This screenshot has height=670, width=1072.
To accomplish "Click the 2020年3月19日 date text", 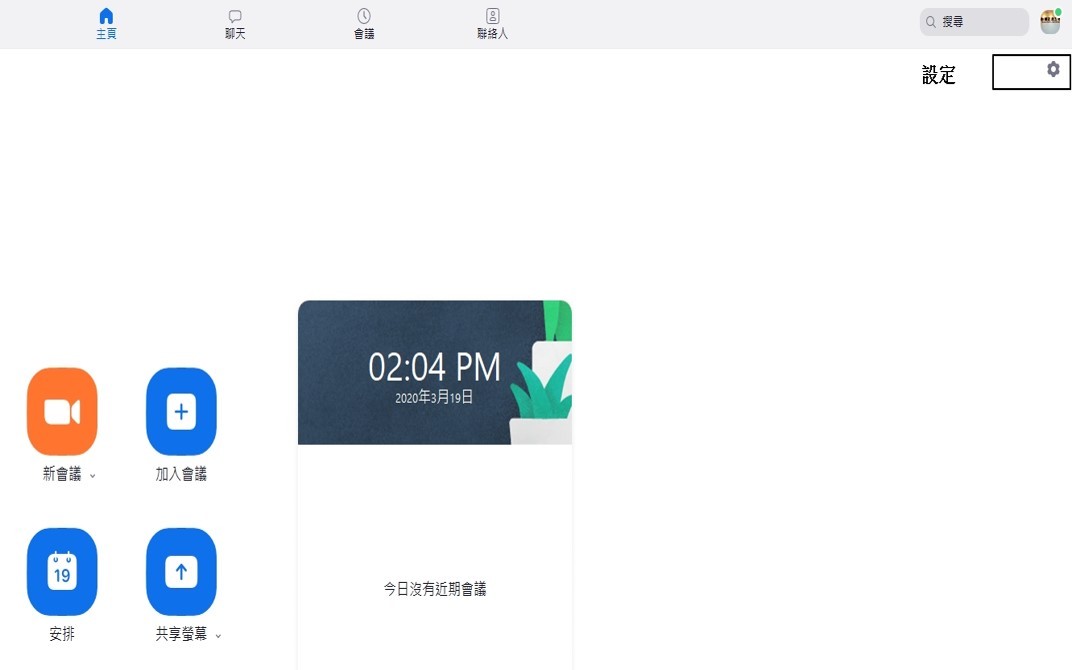I will [x=434, y=397].
